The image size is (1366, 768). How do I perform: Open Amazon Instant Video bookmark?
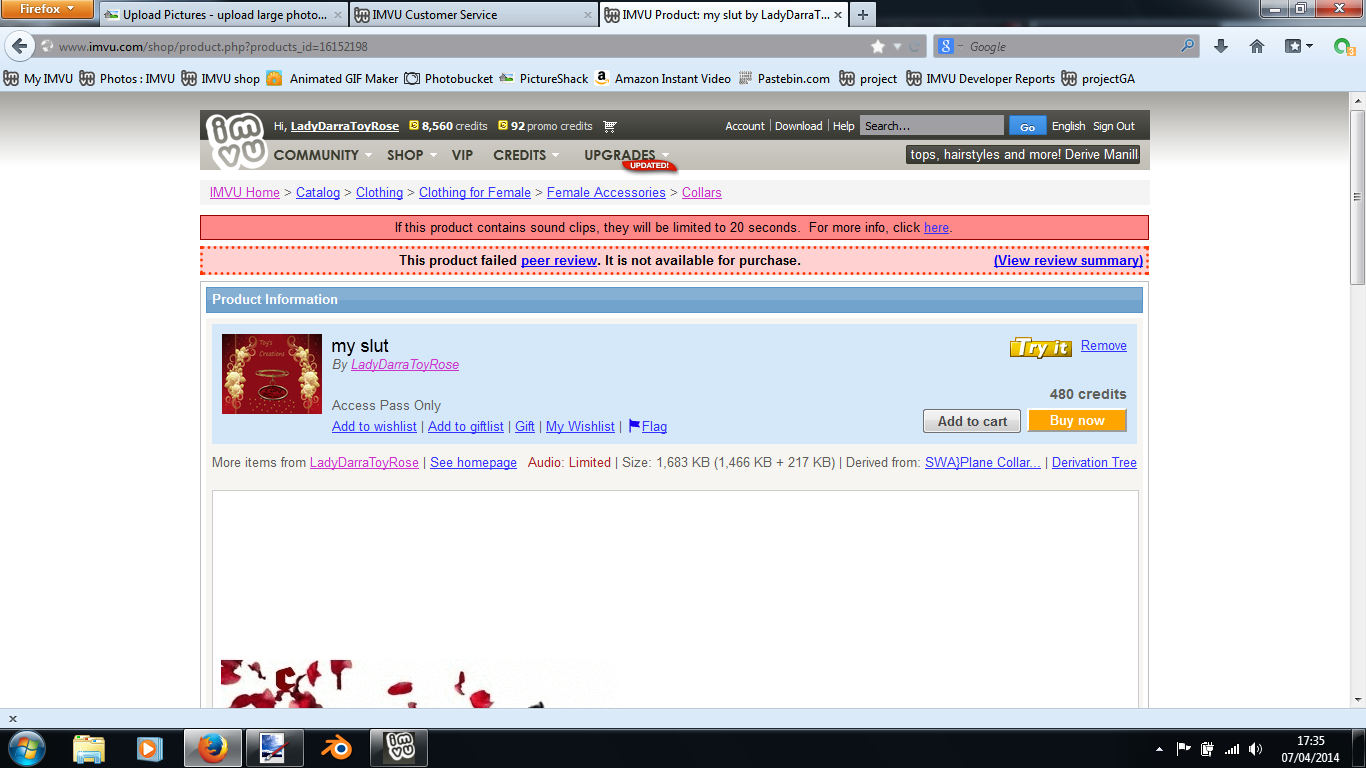(662, 78)
